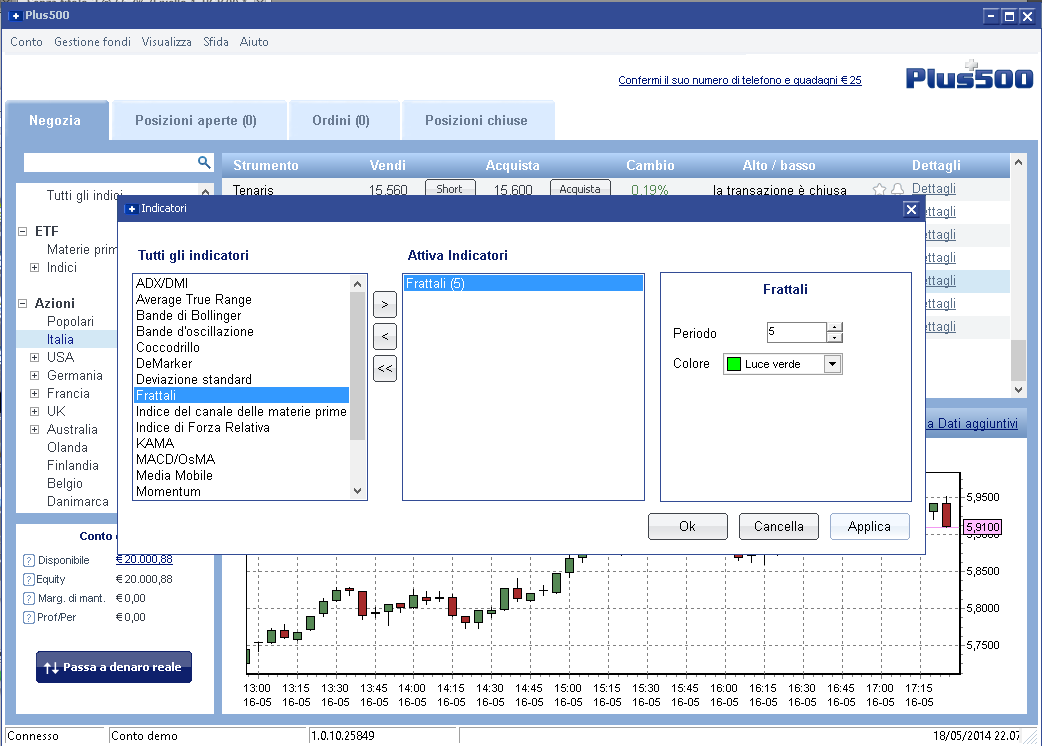The image size is (1042, 746).
Task: Click the search magnifier icon
Action: 204,162
